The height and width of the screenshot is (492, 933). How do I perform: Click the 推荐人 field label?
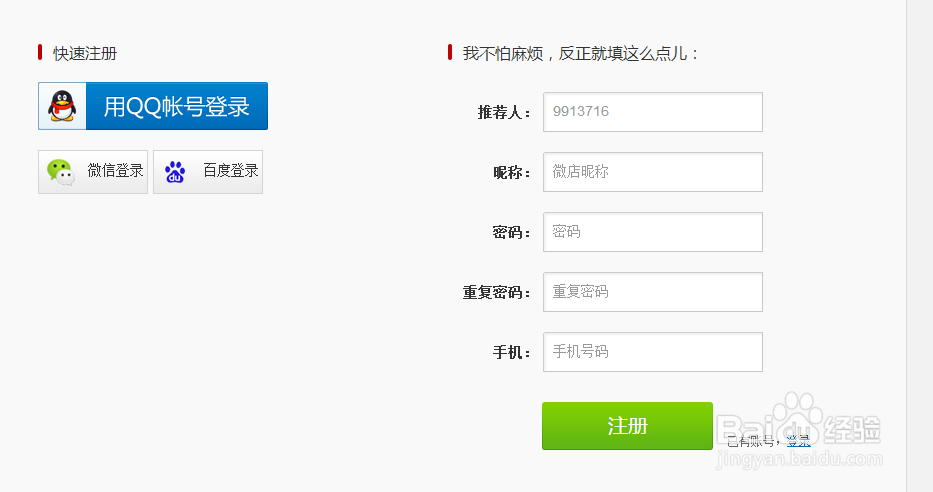[x=505, y=113]
